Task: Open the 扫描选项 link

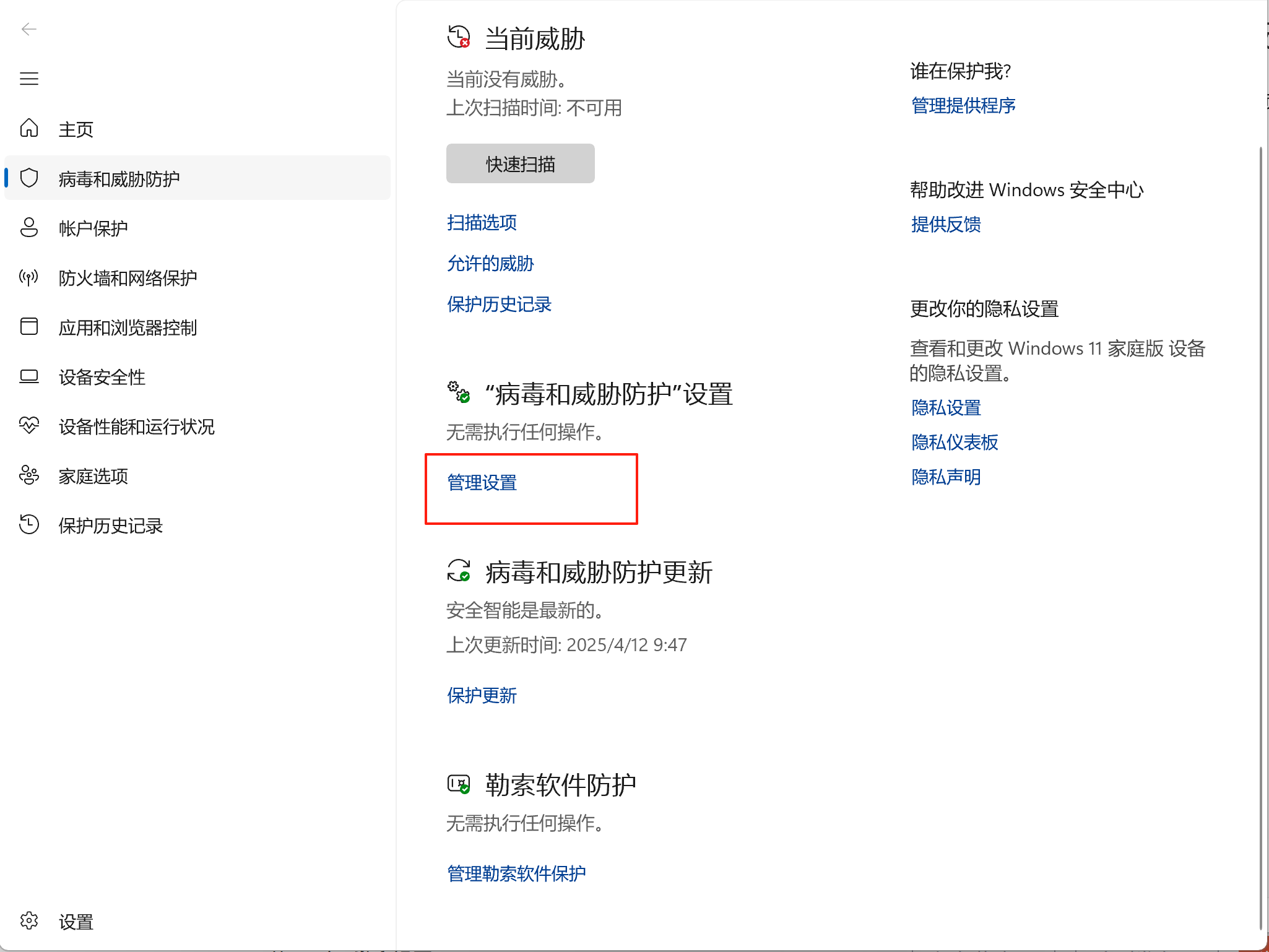Action: (482, 222)
